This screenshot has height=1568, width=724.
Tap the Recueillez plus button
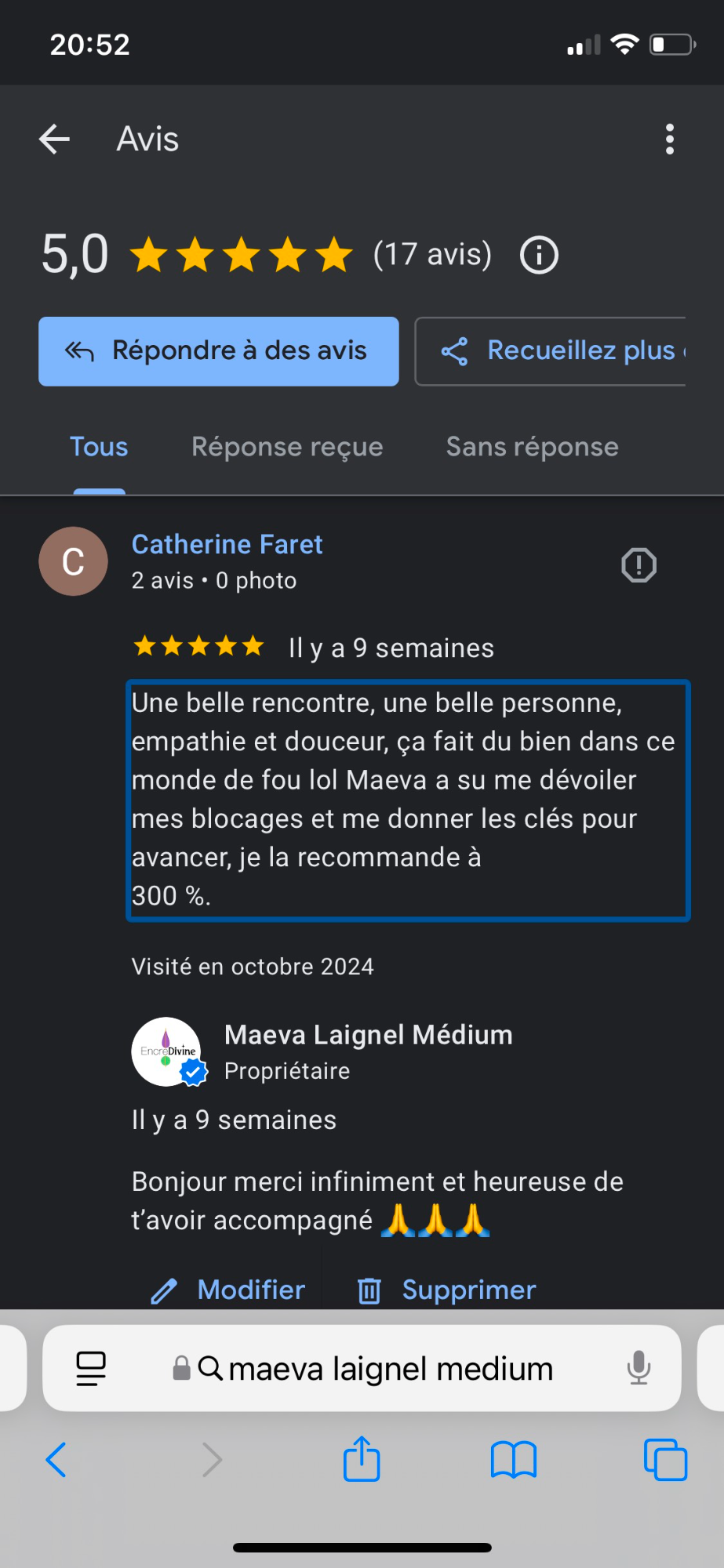pyautogui.click(x=551, y=351)
